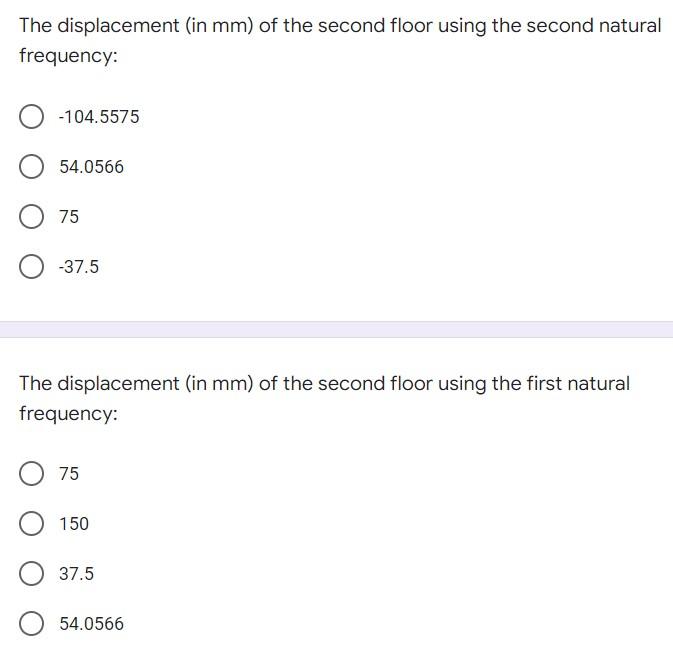Click the -104.5575 option label text
Image resolution: width=673 pixels, height=665 pixels.
pos(99,117)
